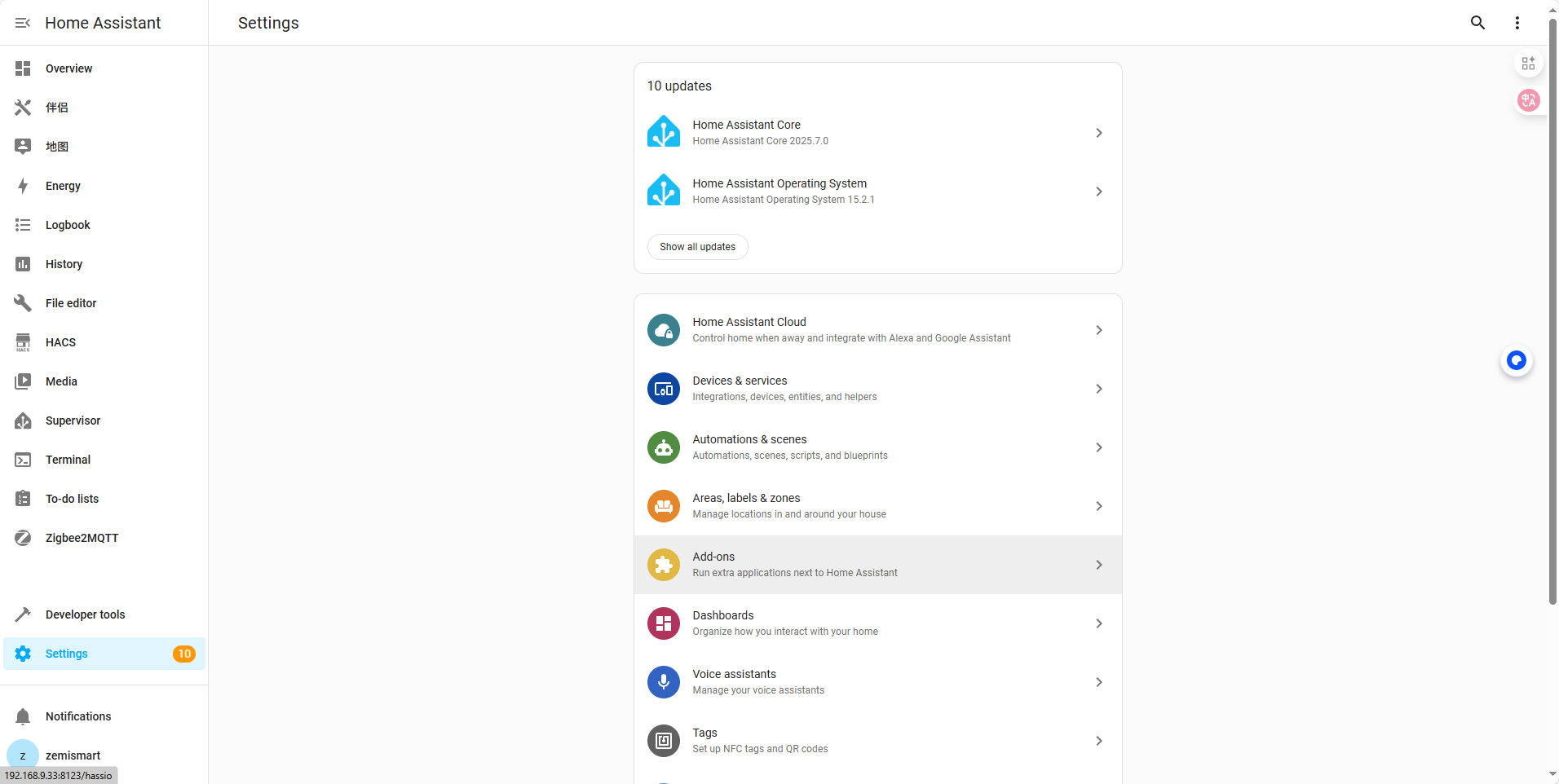1559x784 pixels.
Task: Open the Home Assistant Cloud icon entry
Action: pos(664,330)
